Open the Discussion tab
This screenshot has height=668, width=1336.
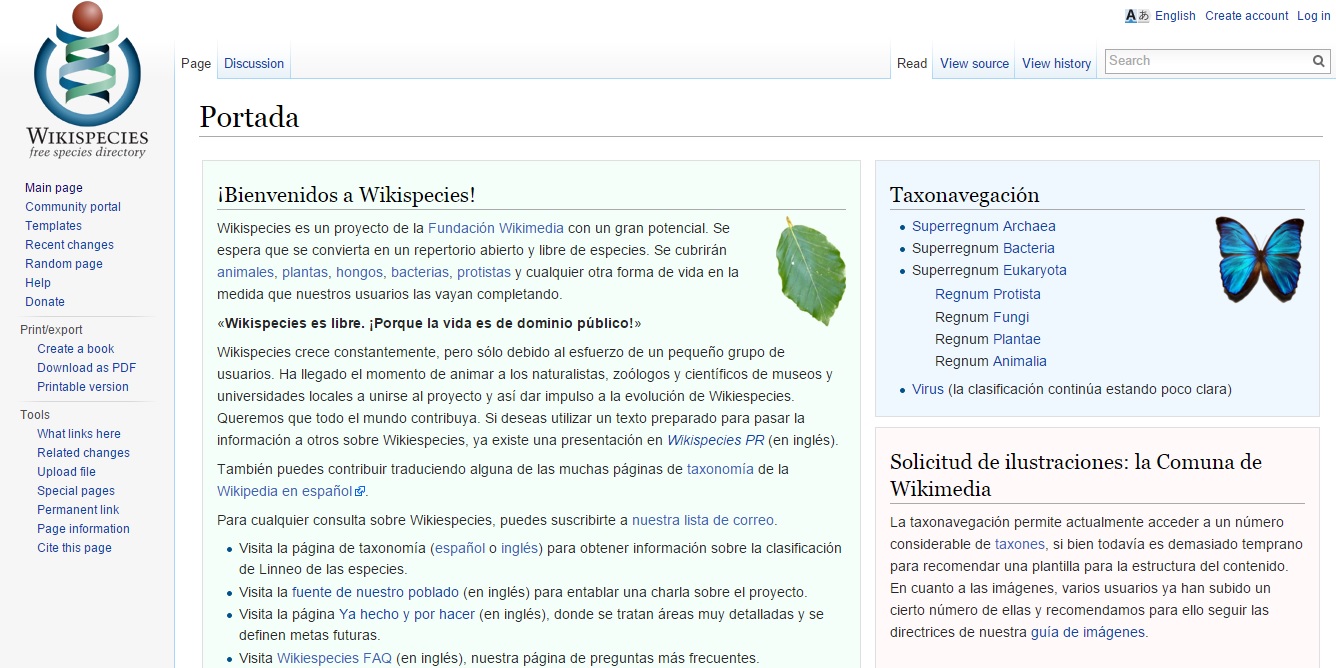click(254, 63)
